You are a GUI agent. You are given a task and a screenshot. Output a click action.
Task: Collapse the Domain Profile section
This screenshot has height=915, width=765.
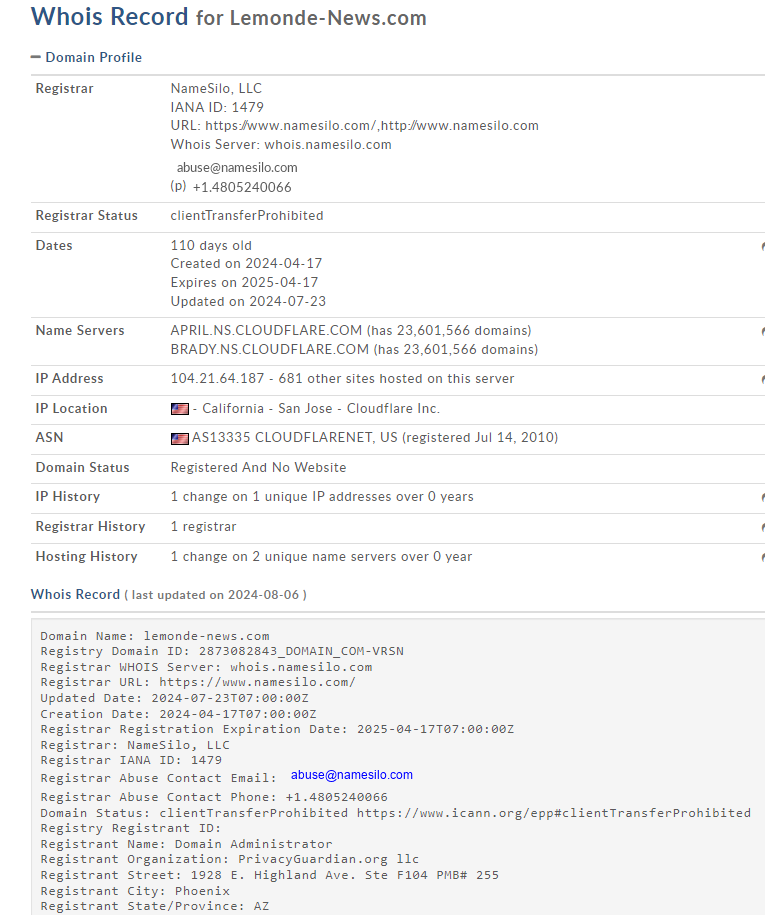coord(86,57)
